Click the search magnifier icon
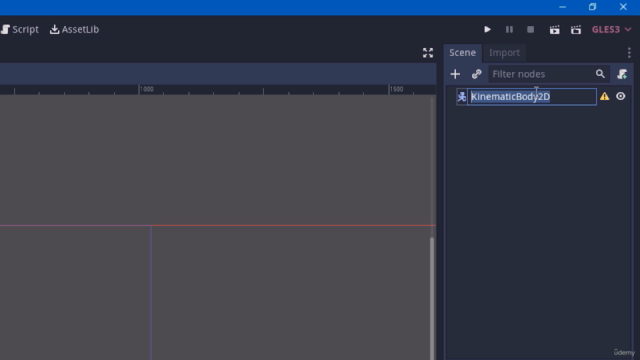640x360 pixels. pyautogui.click(x=600, y=74)
